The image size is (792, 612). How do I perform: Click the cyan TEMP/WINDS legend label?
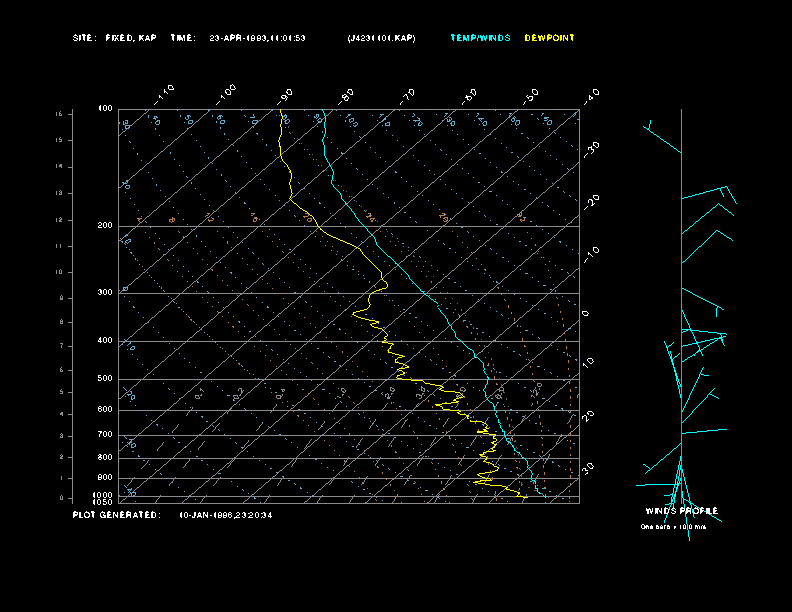tap(480, 38)
